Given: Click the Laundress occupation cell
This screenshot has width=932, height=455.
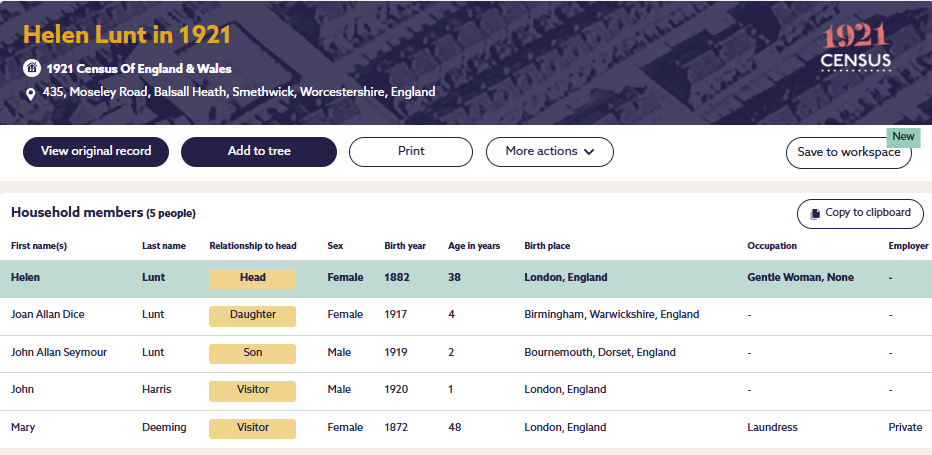Looking at the screenshot, I should click(x=772, y=428).
